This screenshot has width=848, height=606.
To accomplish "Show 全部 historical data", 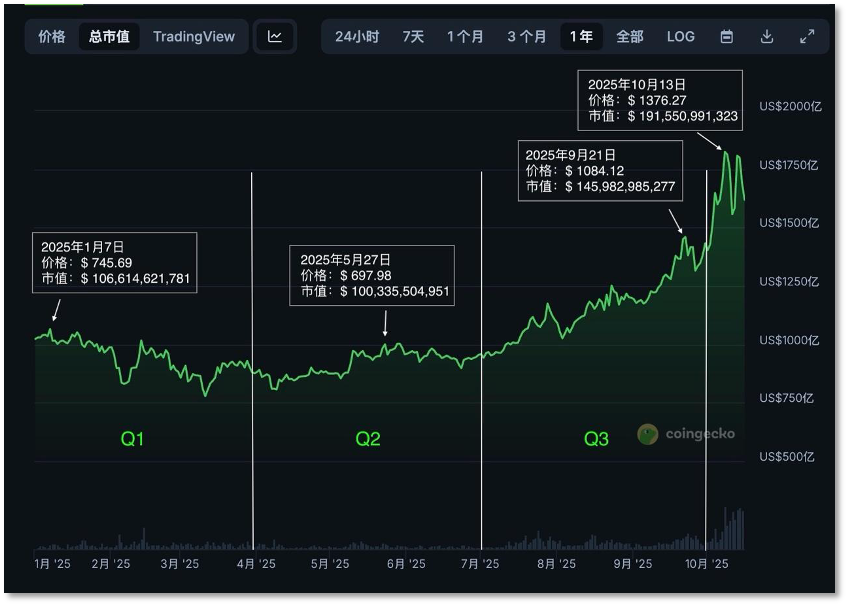I will (x=630, y=37).
